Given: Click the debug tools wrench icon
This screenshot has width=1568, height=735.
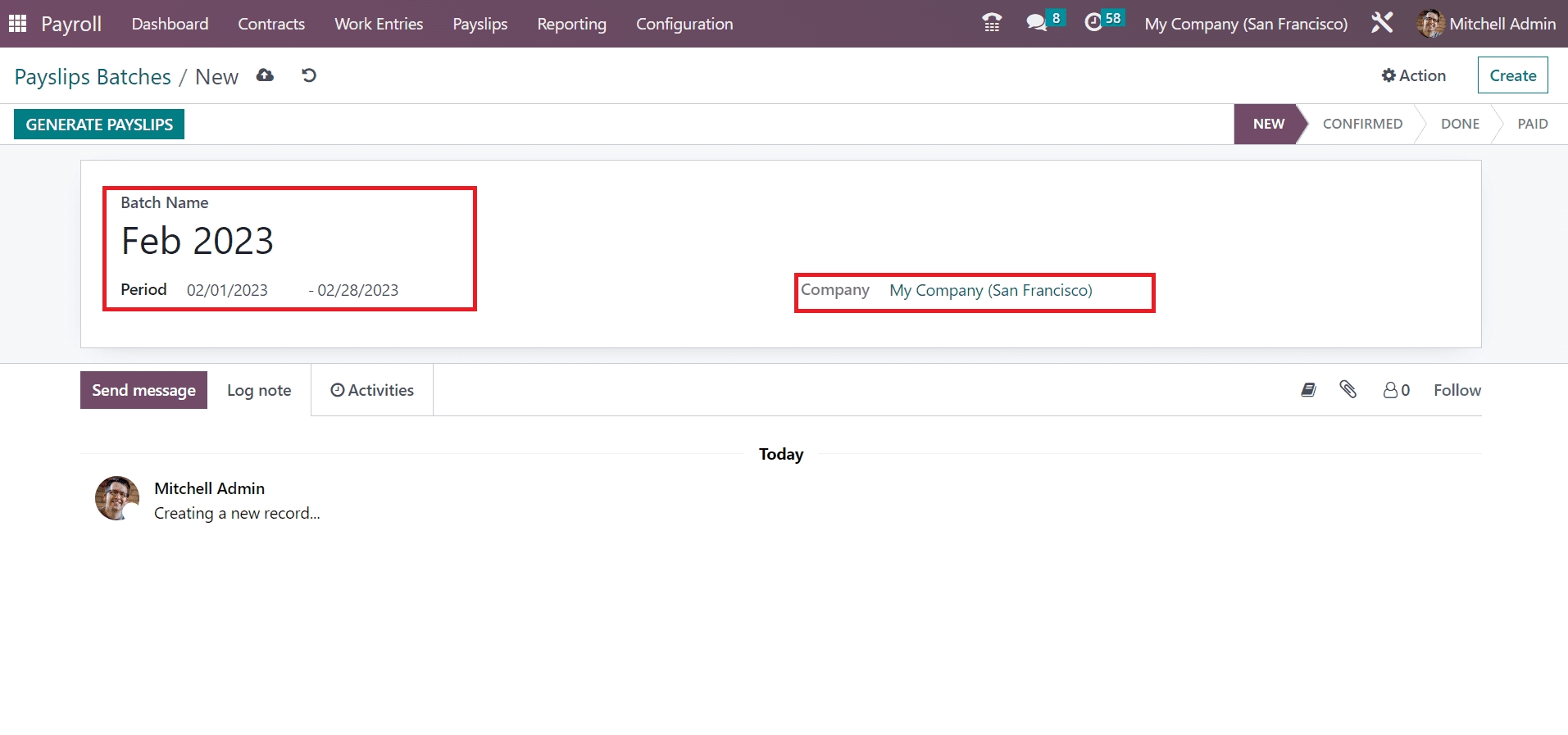Looking at the screenshot, I should click(x=1382, y=23).
